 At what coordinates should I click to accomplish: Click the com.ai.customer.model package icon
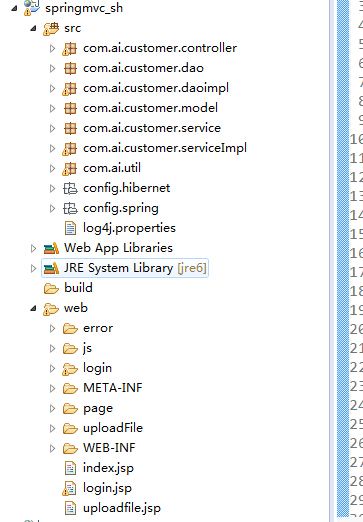[x=70, y=108]
